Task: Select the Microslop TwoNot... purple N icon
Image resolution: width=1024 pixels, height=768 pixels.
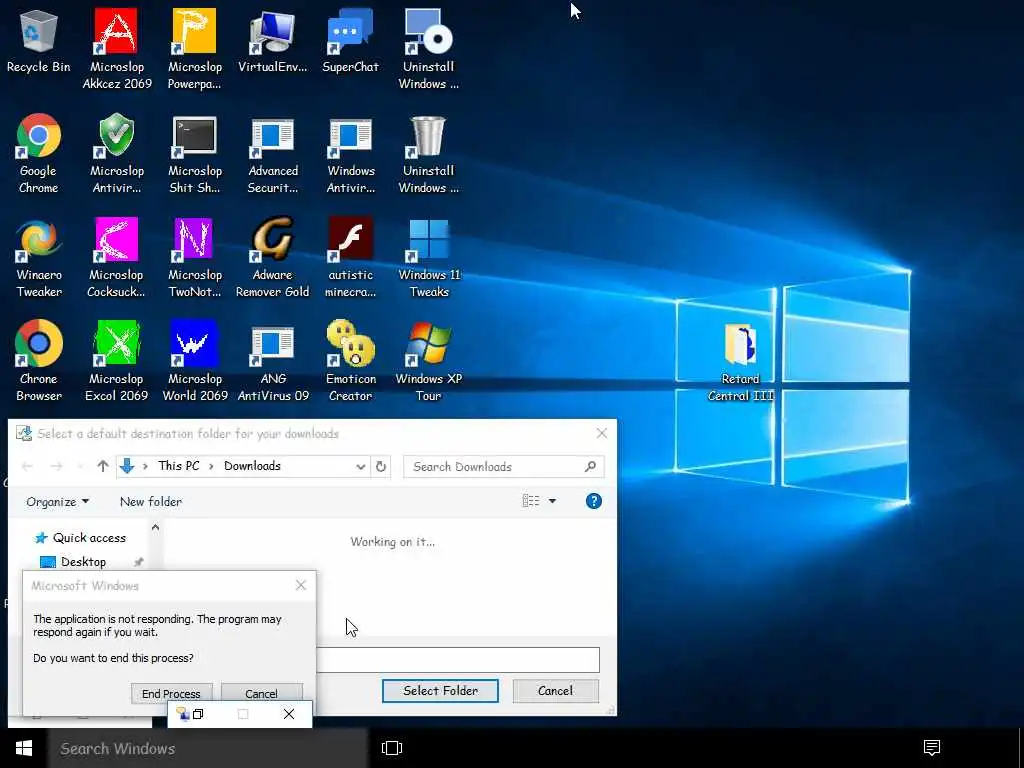Action: [x=195, y=257]
